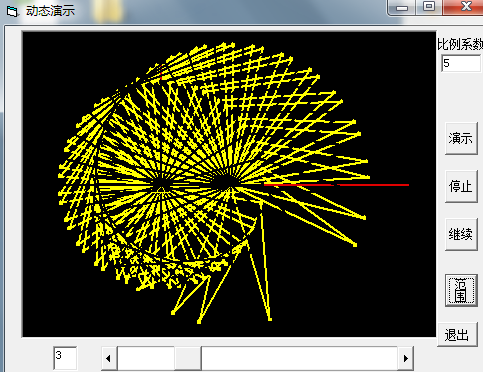Screen dimensions: 483x372
Task: Click the form icon in the title bar
Action: point(12,12)
